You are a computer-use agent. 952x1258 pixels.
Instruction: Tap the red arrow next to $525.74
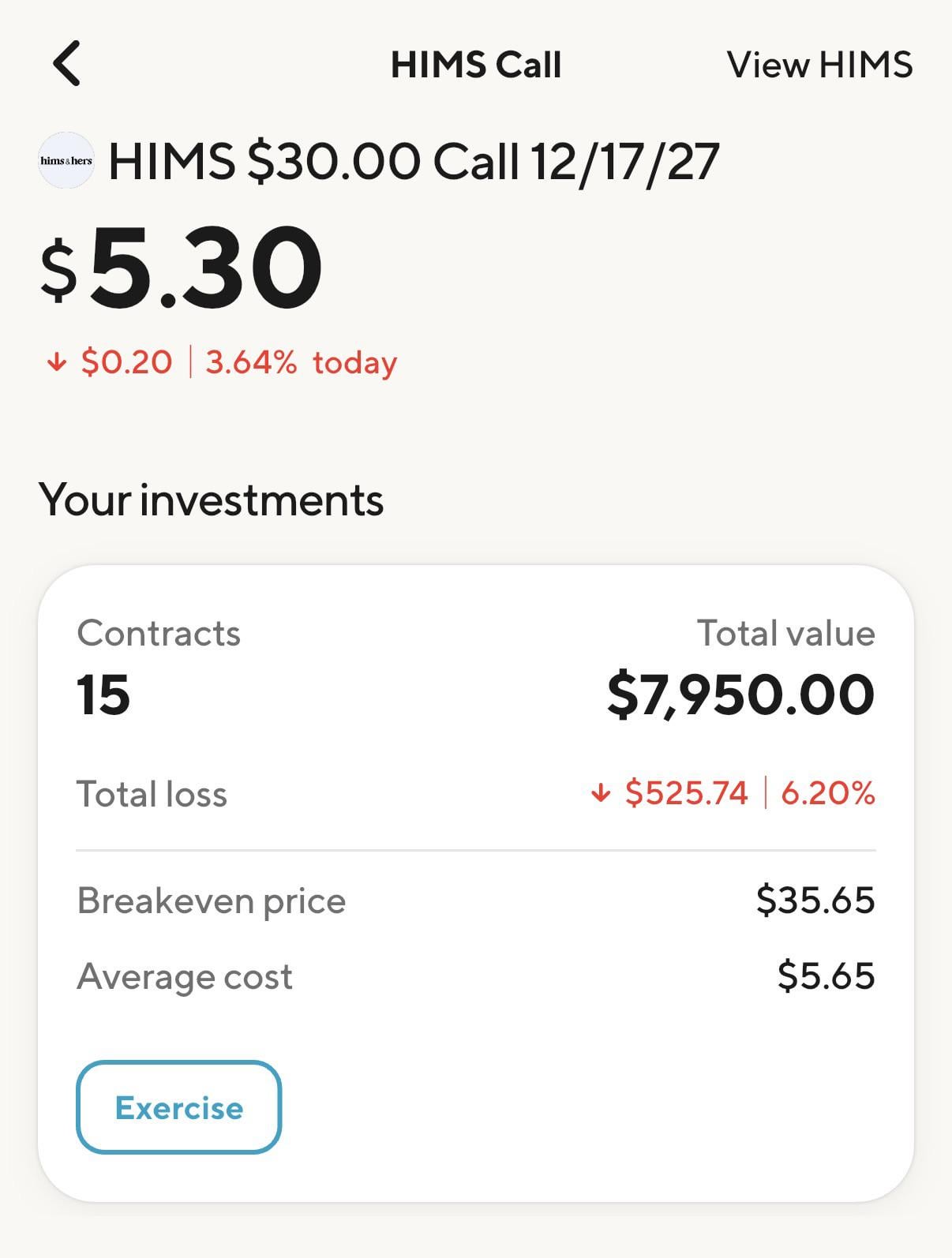(x=601, y=793)
